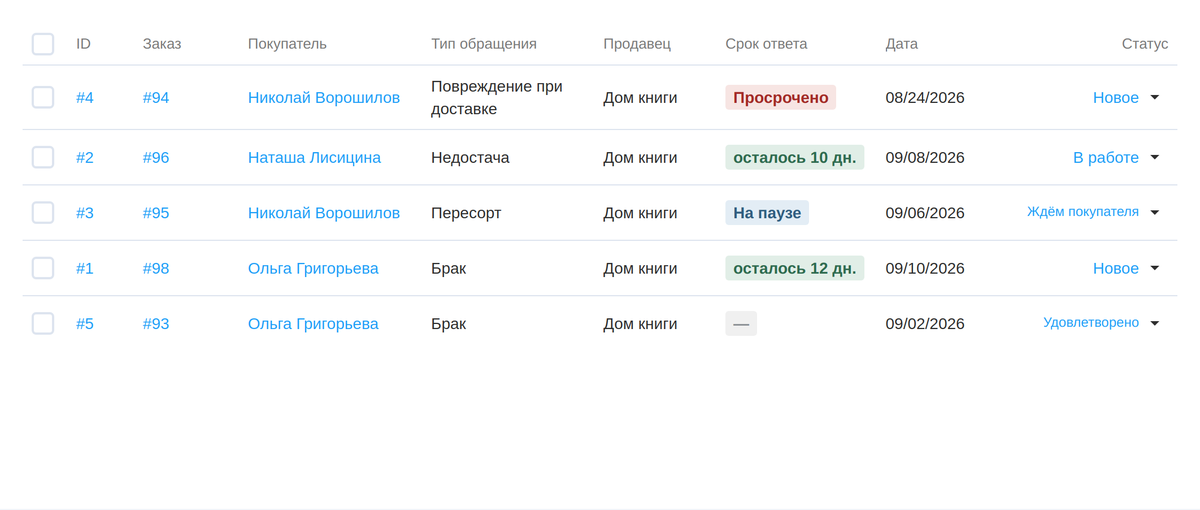Open buyer Ольга Григорьева for order #98
1200x510 pixels.
[313, 268]
